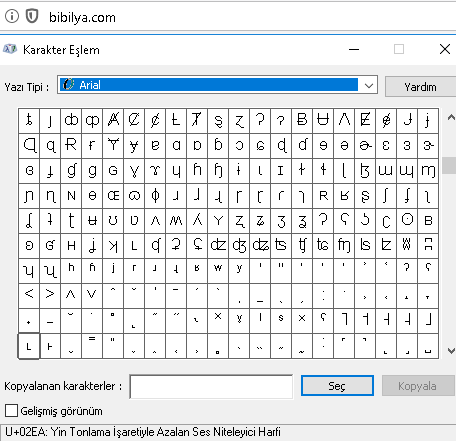Screen dimensions: 456x441
Task: Select the bidental percussive (ʭ) cell
Action: (x=428, y=246)
